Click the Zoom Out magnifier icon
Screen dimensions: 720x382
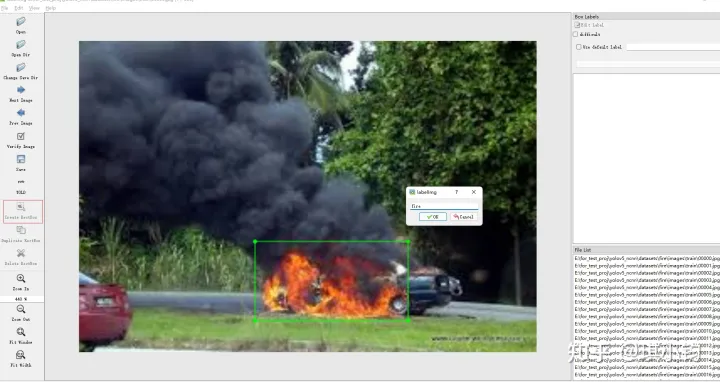(x=21, y=309)
